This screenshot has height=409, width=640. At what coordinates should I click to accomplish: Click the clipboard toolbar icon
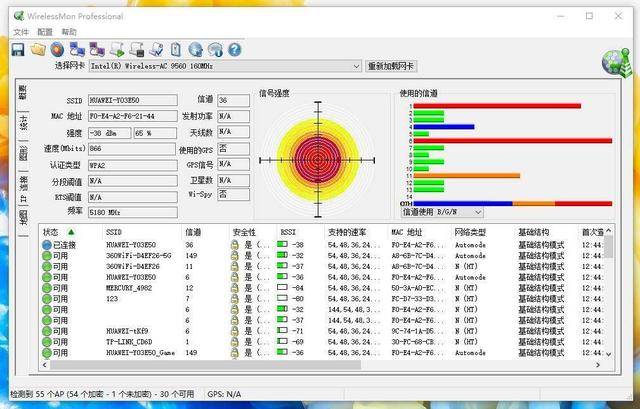pos(176,50)
